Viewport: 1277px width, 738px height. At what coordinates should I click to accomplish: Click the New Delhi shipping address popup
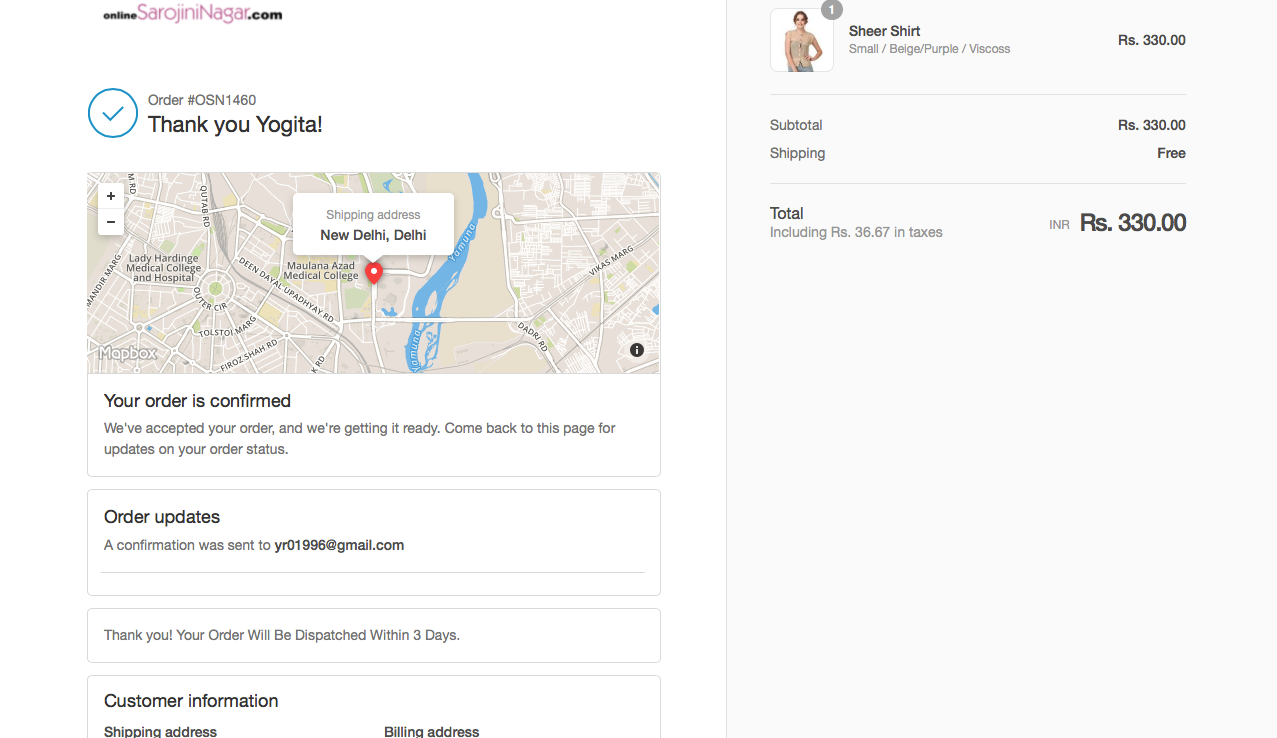373,225
